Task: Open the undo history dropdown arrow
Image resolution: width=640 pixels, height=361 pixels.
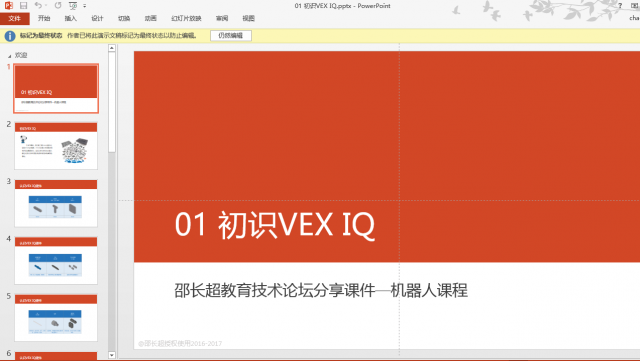Action: 46,6
